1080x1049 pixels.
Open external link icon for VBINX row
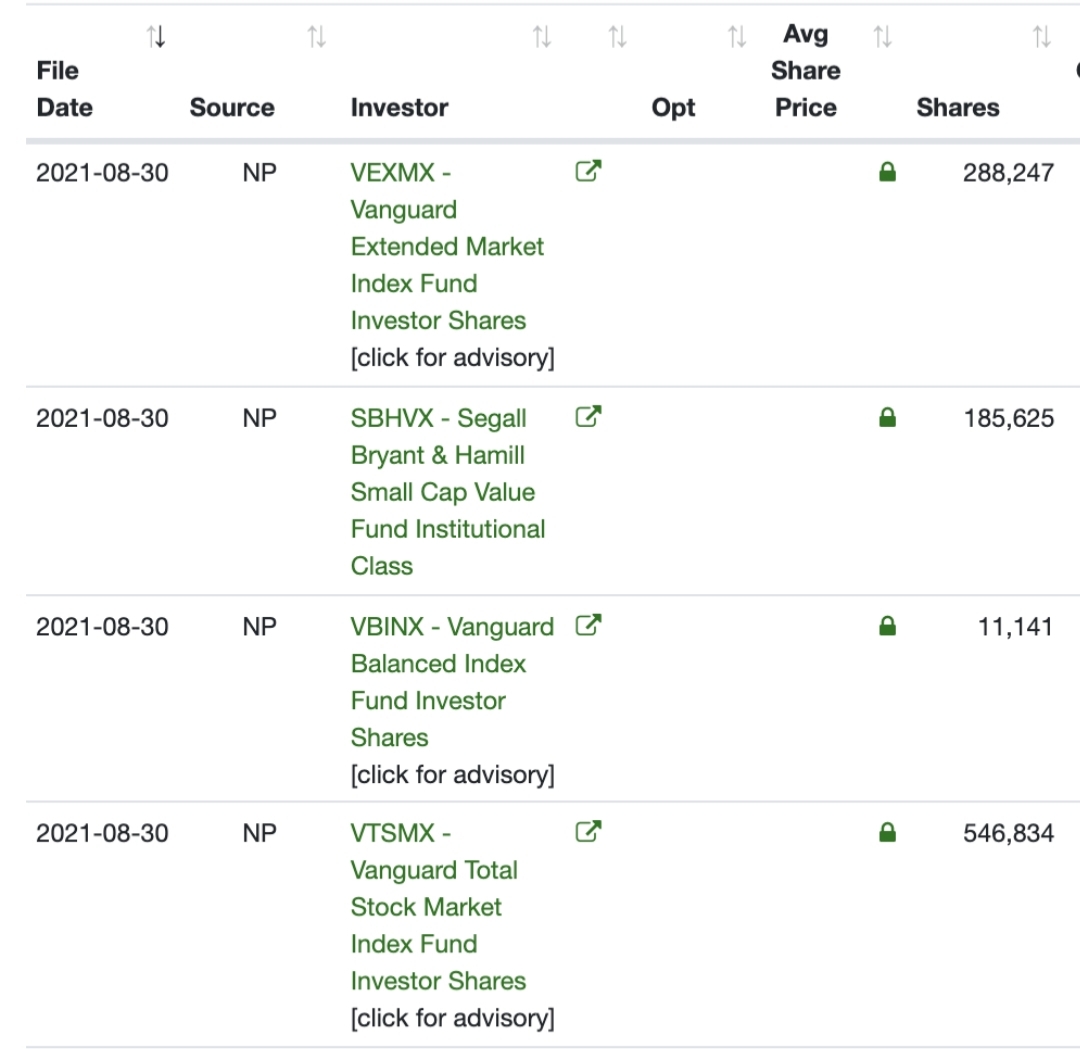588,625
